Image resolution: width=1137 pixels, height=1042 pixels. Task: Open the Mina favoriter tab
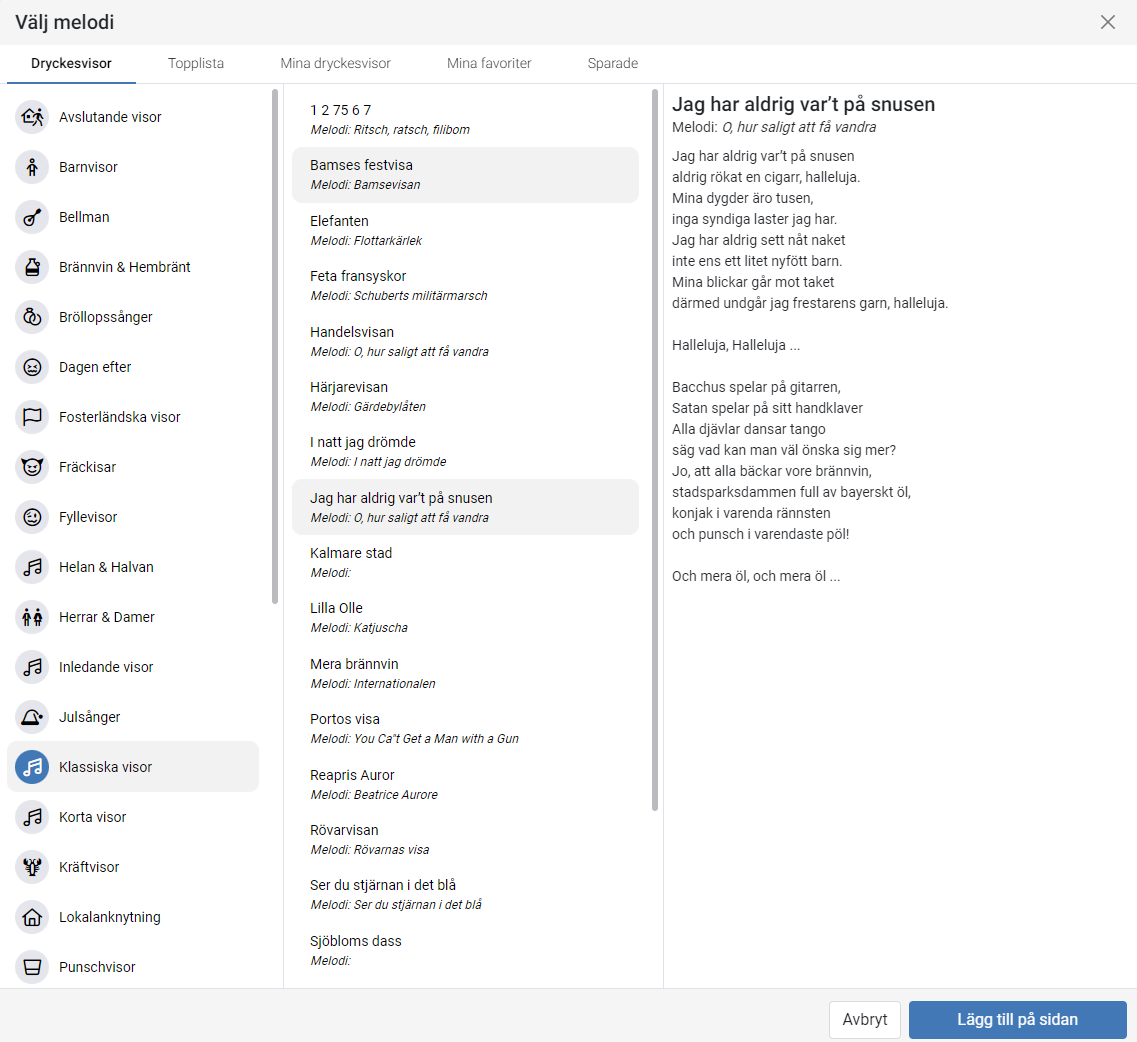tap(489, 63)
